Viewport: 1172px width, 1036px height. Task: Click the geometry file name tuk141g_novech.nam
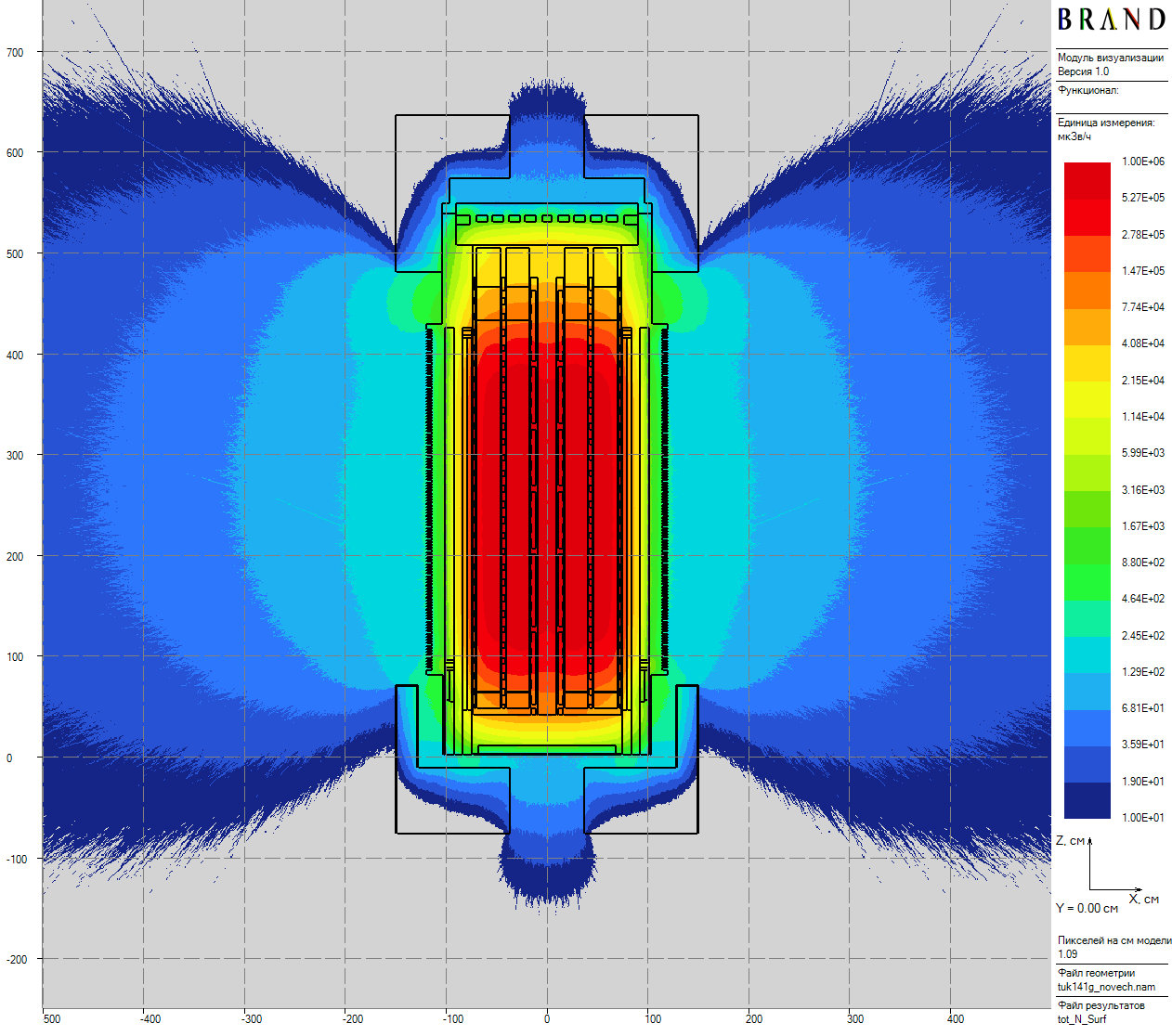pyautogui.click(x=1106, y=987)
